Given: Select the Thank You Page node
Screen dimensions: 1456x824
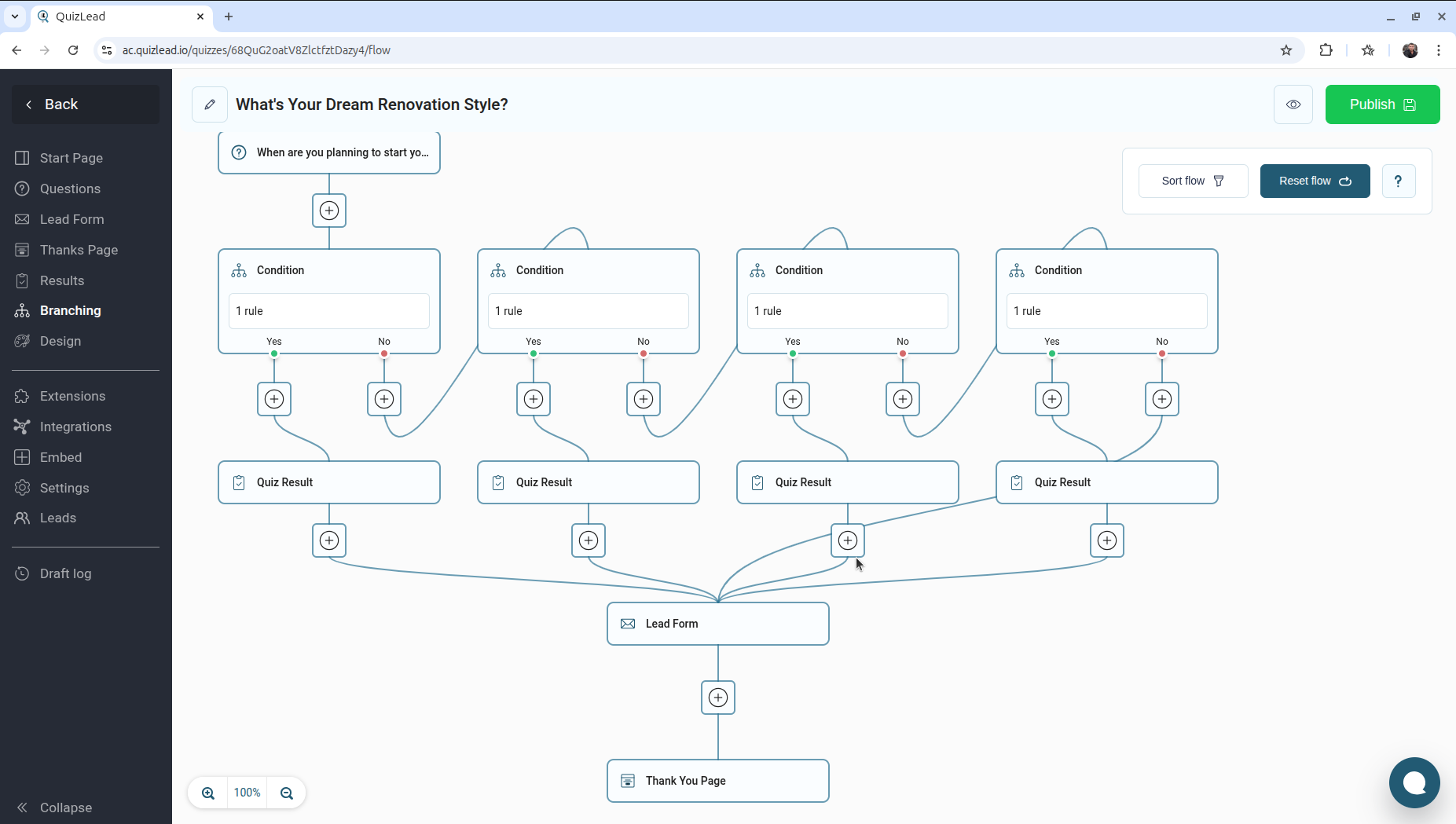Looking at the screenshot, I should [717, 781].
